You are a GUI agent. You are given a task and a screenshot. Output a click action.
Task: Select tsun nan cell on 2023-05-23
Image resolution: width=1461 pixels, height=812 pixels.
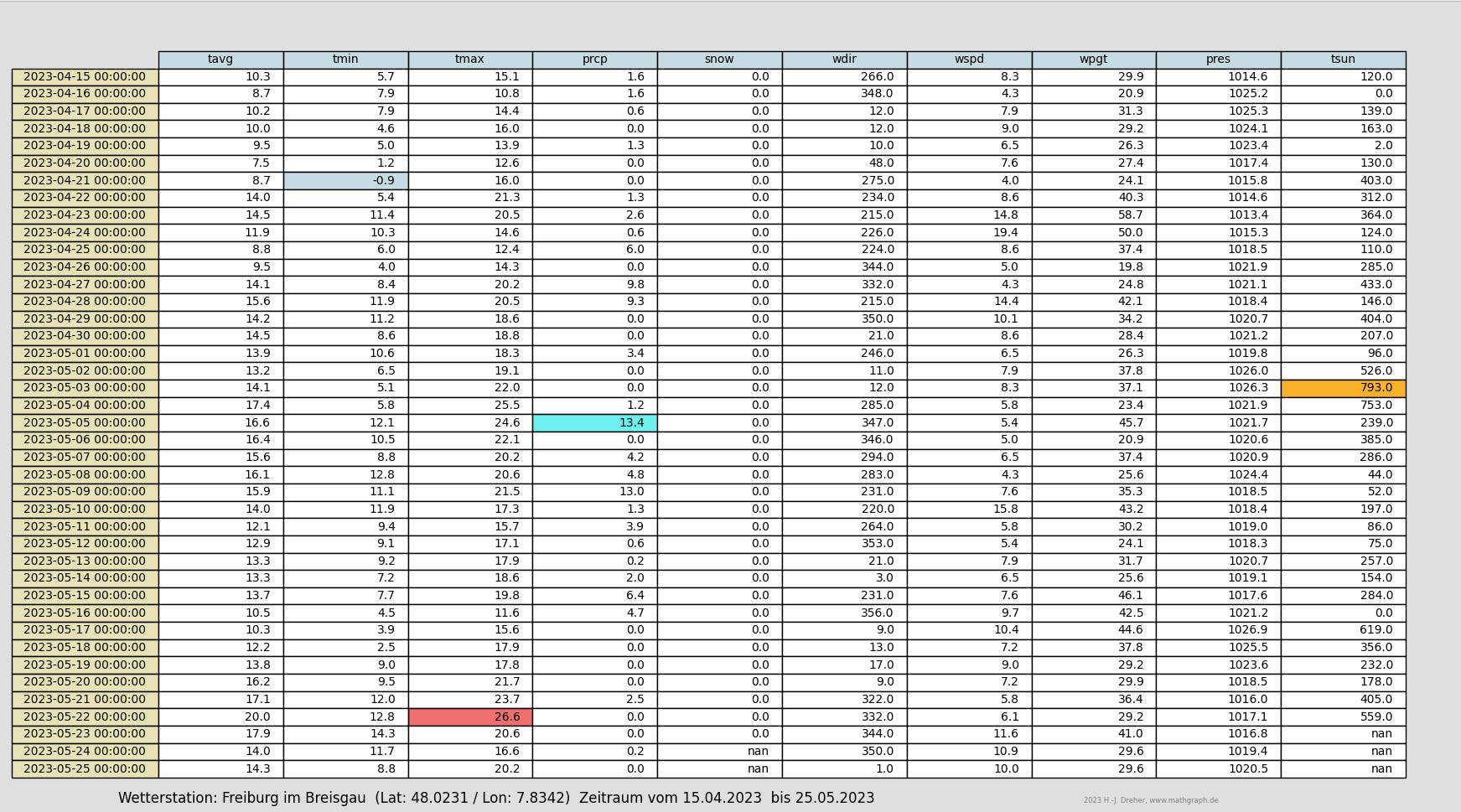point(1343,734)
